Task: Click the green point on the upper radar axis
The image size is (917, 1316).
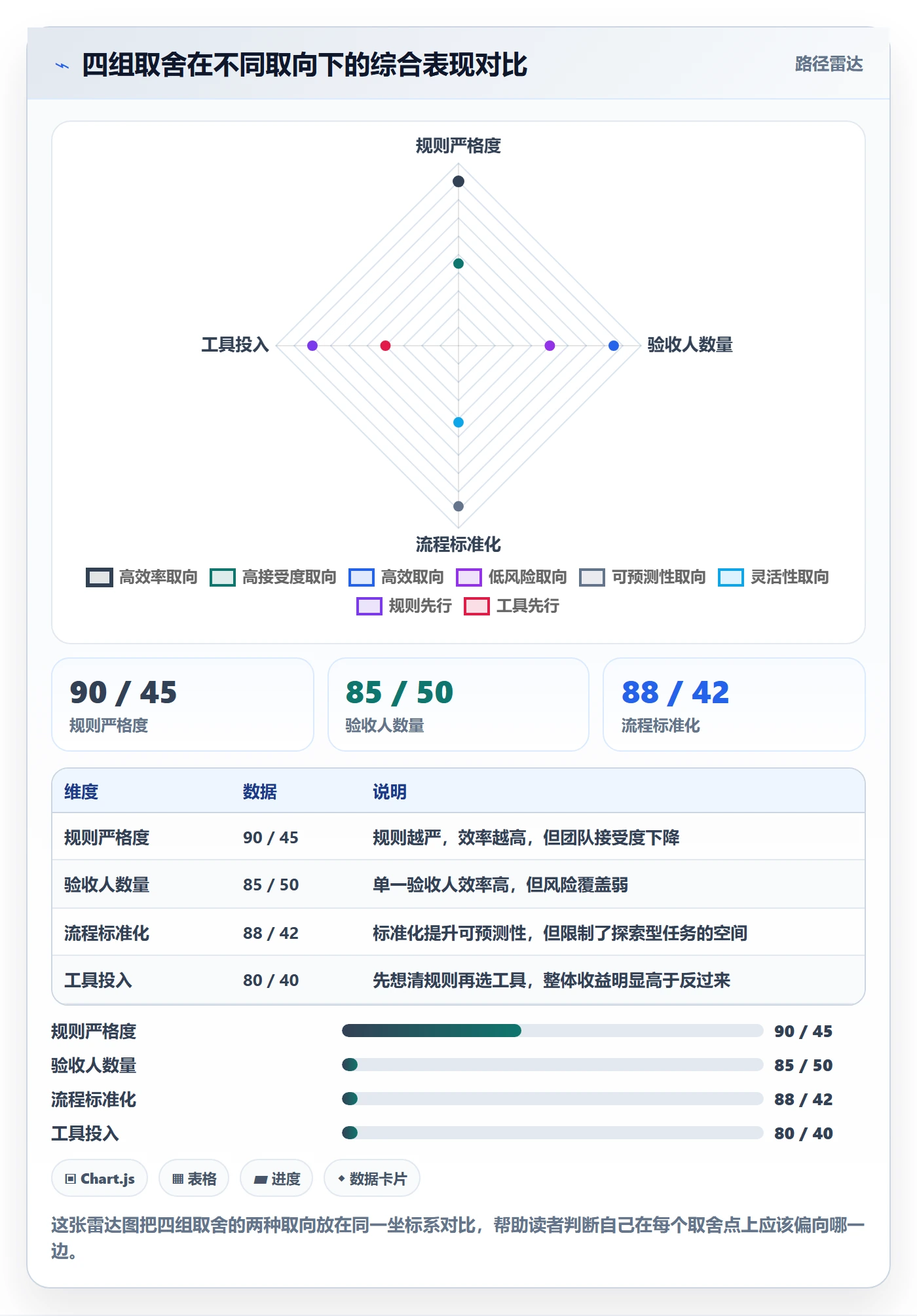Action: tap(458, 264)
